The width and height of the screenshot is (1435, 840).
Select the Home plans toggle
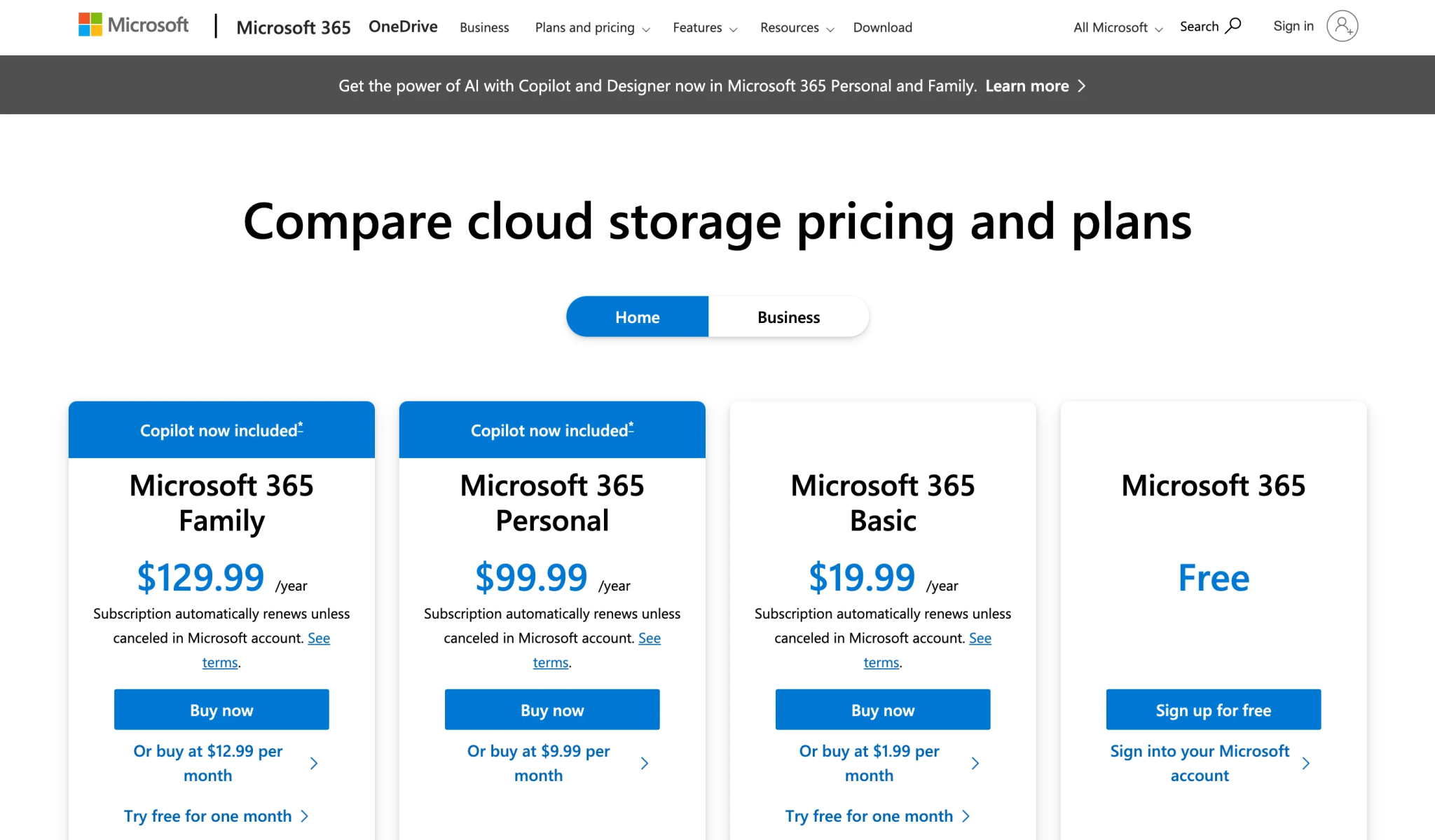(x=636, y=317)
